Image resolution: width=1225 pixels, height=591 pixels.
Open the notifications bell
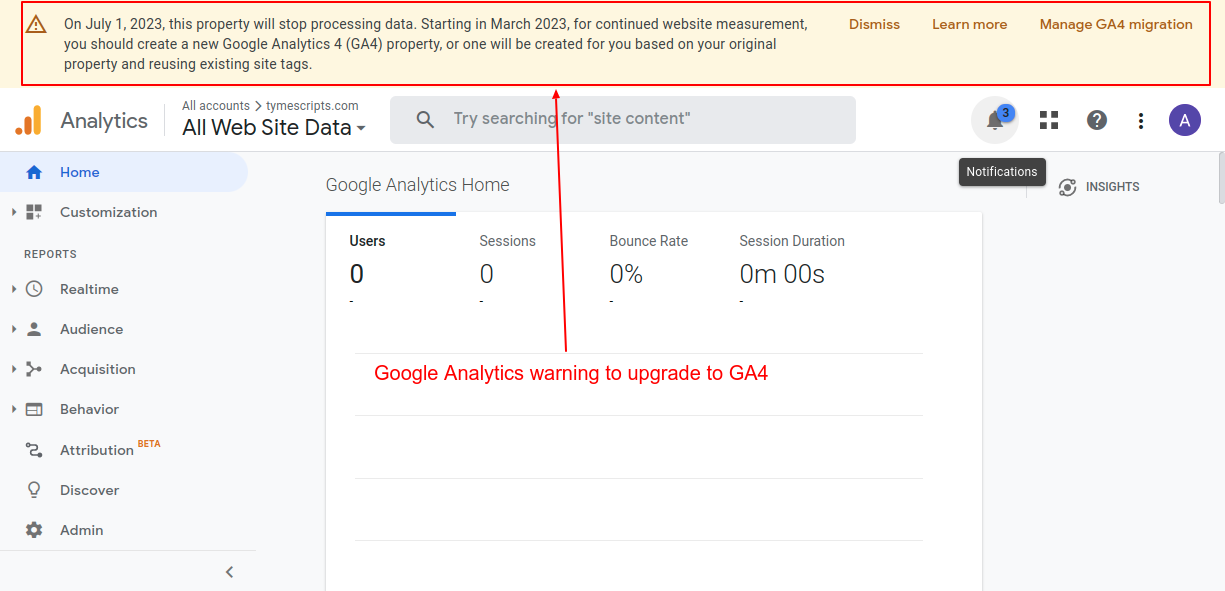(x=995, y=120)
